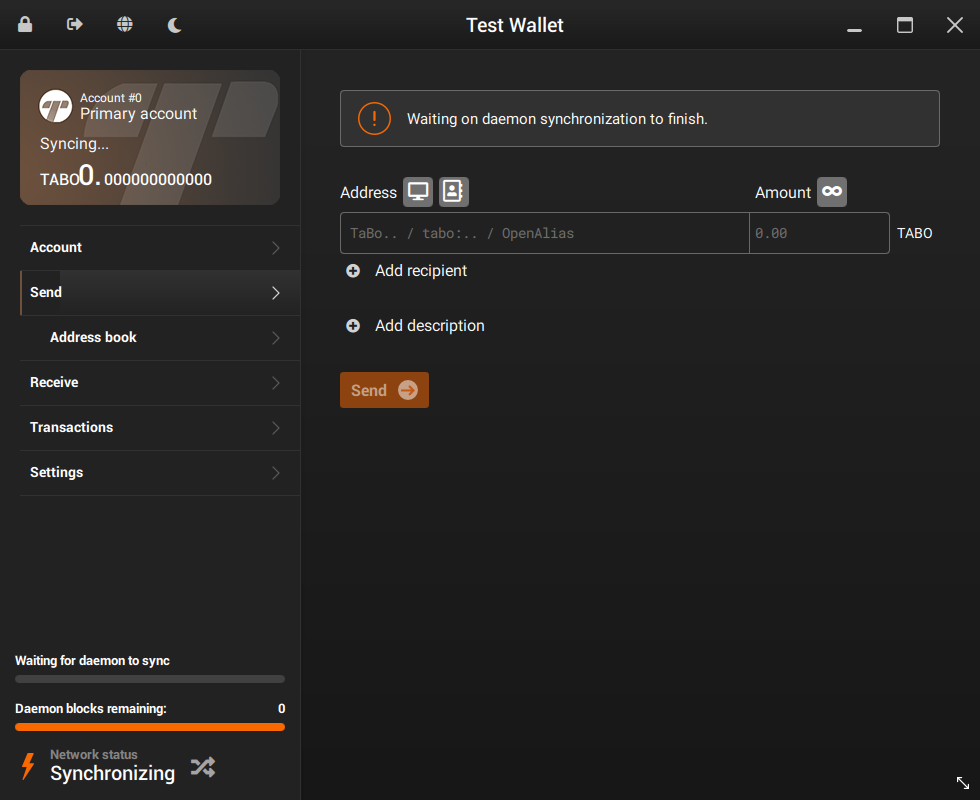Toggle dark mode moon icon
The image size is (980, 800).
click(175, 25)
